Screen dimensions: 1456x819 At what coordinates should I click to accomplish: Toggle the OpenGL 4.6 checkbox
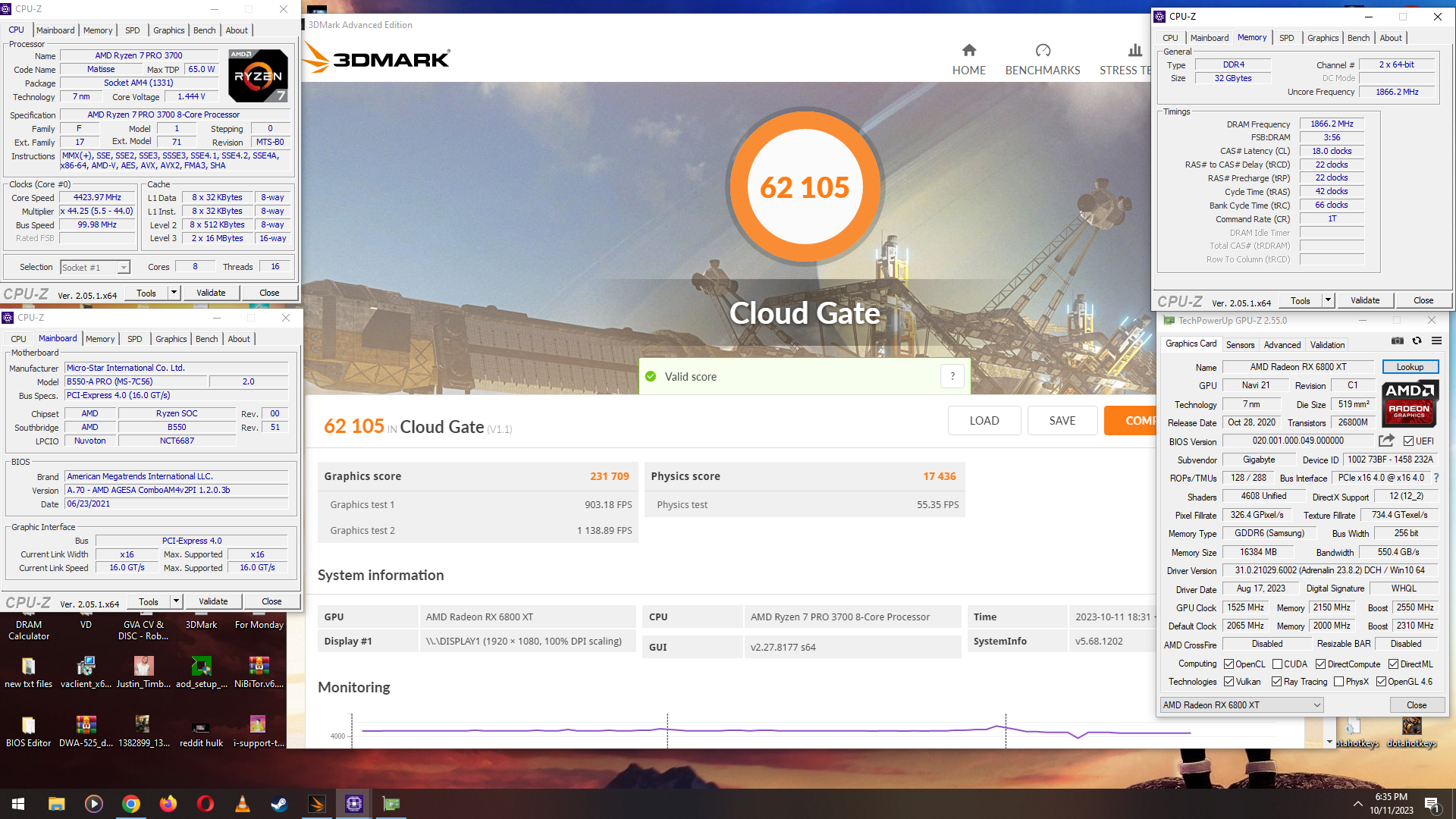1381,681
